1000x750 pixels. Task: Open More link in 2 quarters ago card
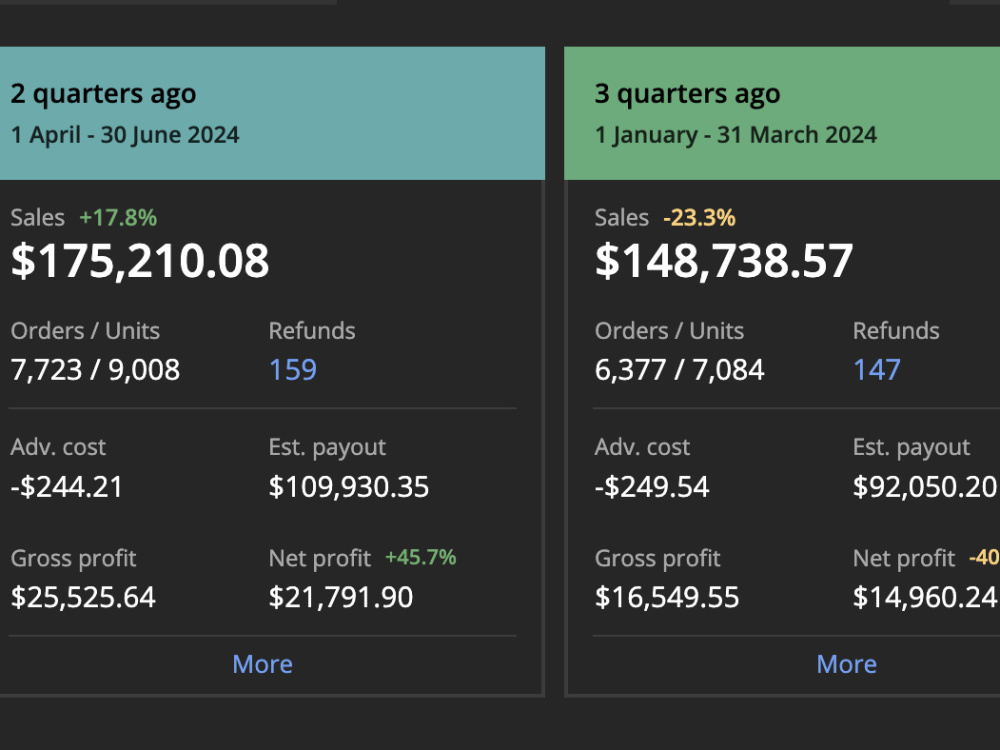pos(262,664)
